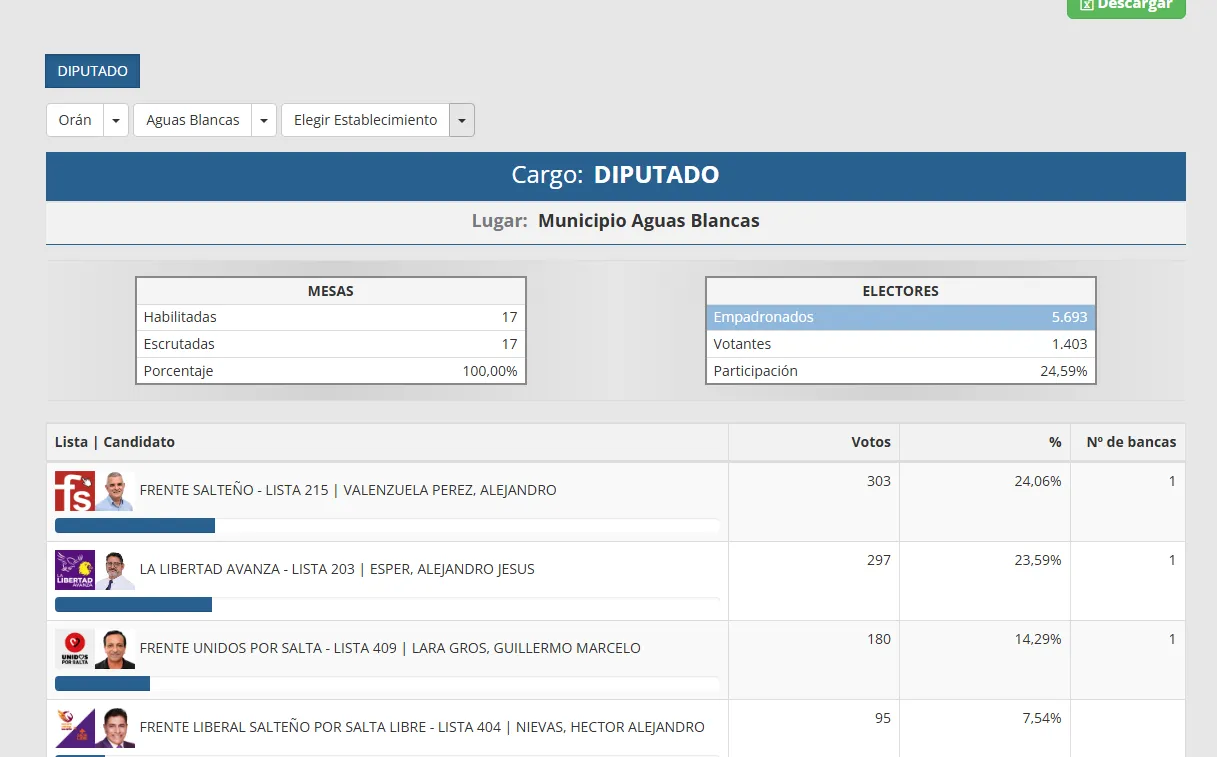The height and width of the screenshot is (757, 1217).
Task: Click the Orán department button
Action: 75,120
